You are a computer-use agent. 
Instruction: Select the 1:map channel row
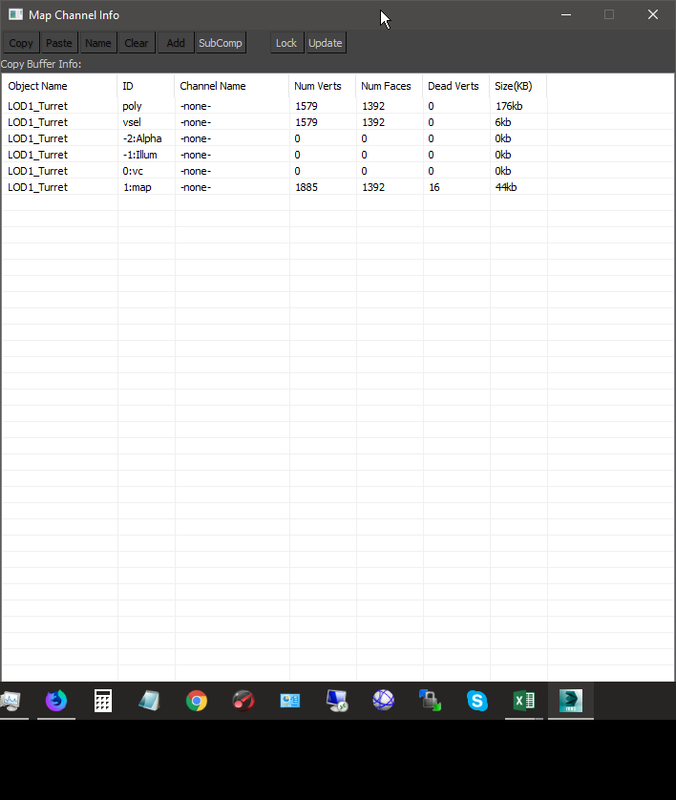pyautogui.click(x=337, y=187)
